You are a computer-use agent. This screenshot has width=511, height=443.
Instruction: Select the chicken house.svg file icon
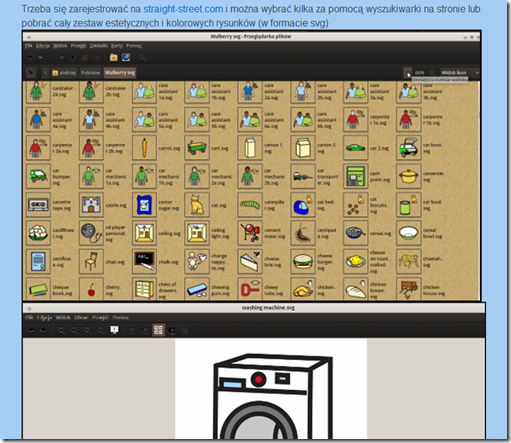pyautogui.click(x=409, y=289)
